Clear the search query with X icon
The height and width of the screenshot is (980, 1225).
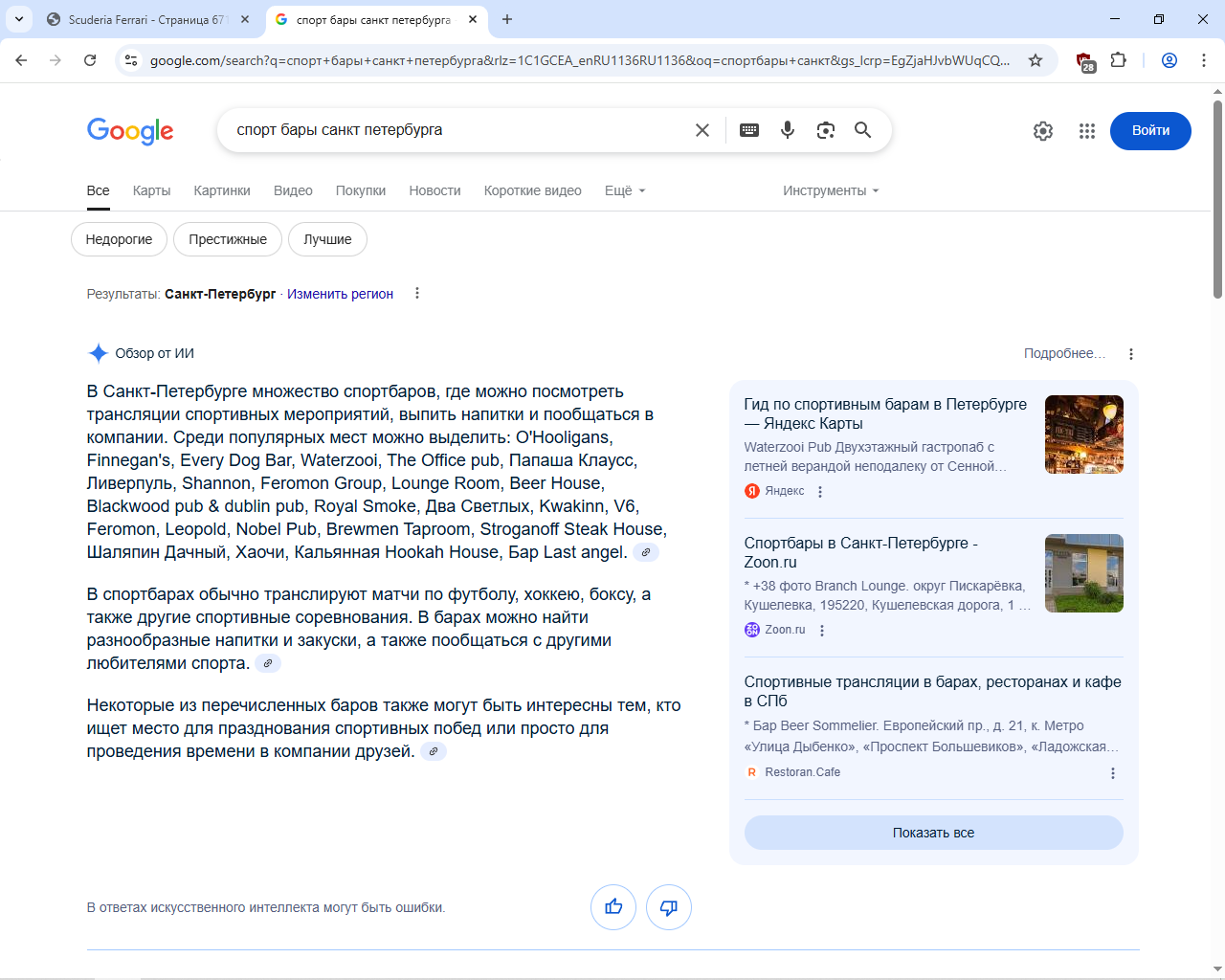tap(702, 130)
